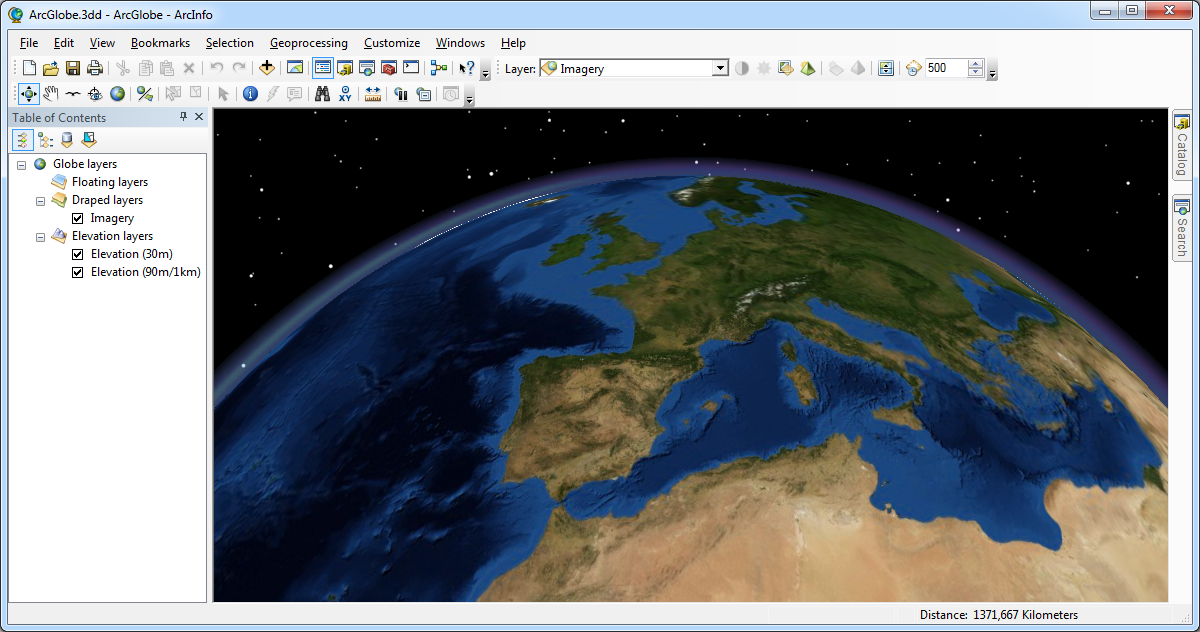This screenshot has width=1200, height=632.
Task: Uncheck the Imagery layer
Action: 78,218
